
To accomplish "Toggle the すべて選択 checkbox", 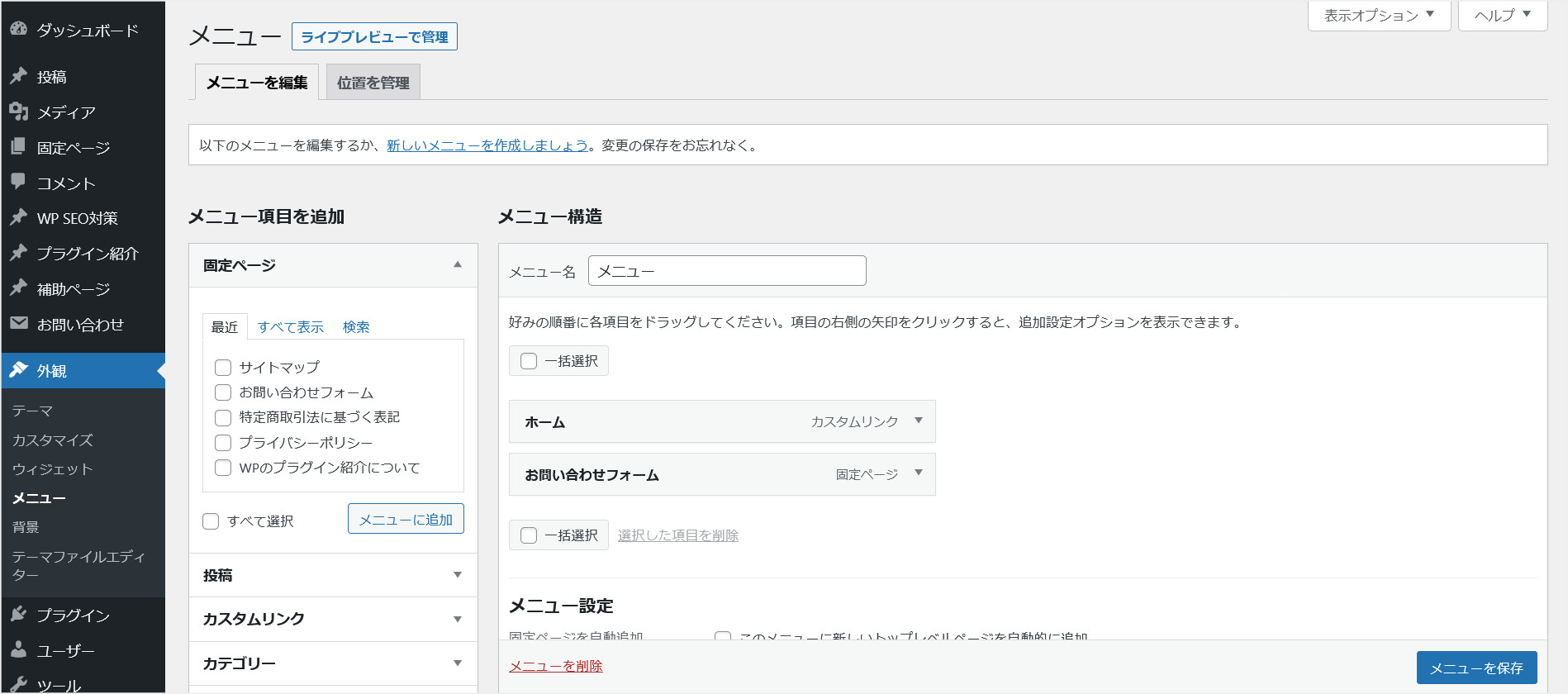I will [211, 521].
